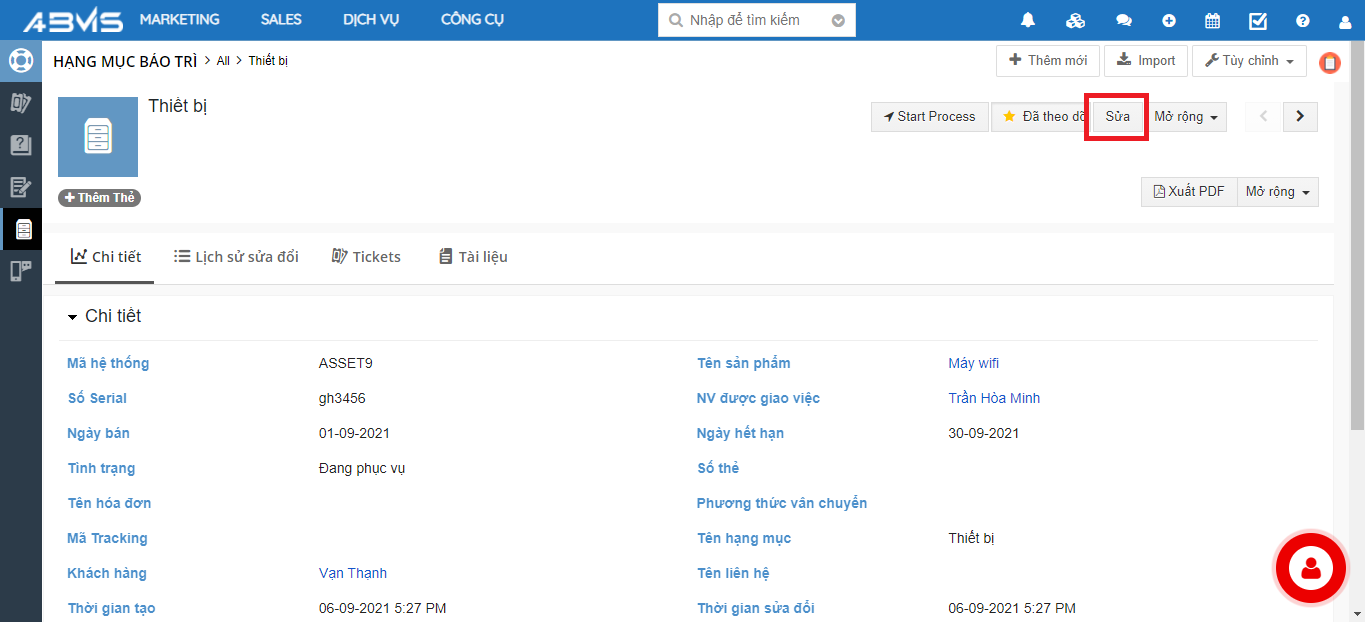Go to next record with right arrow
This screenshot has height=622, width=1365.
[1300, 117]
